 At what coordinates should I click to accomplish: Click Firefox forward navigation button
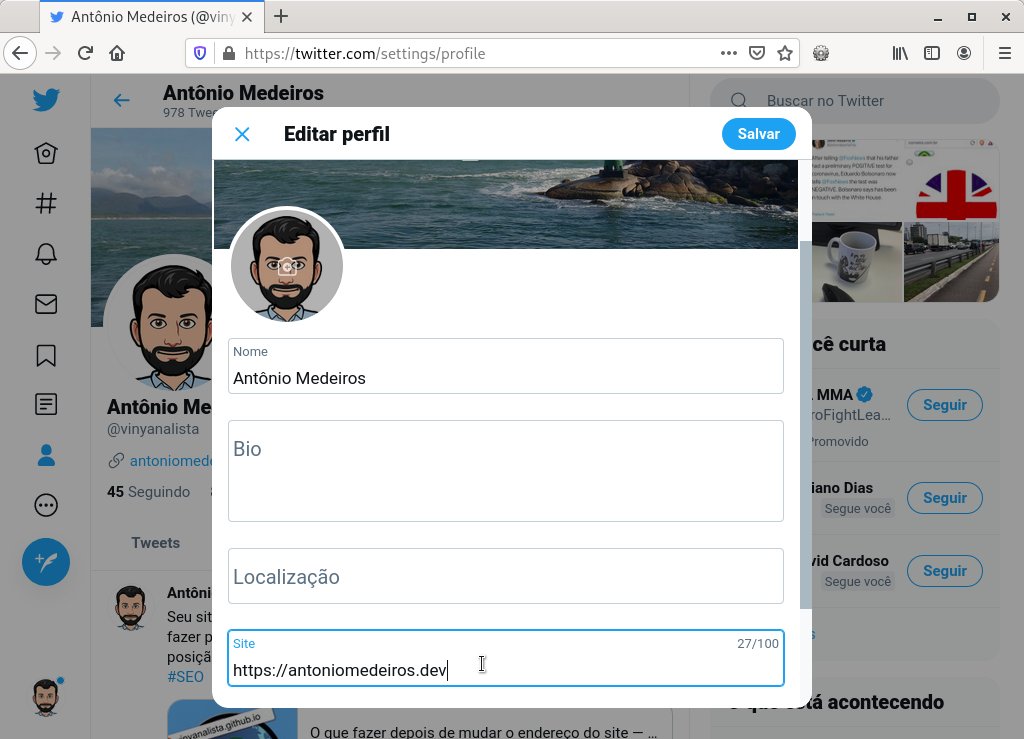point(53,54)
